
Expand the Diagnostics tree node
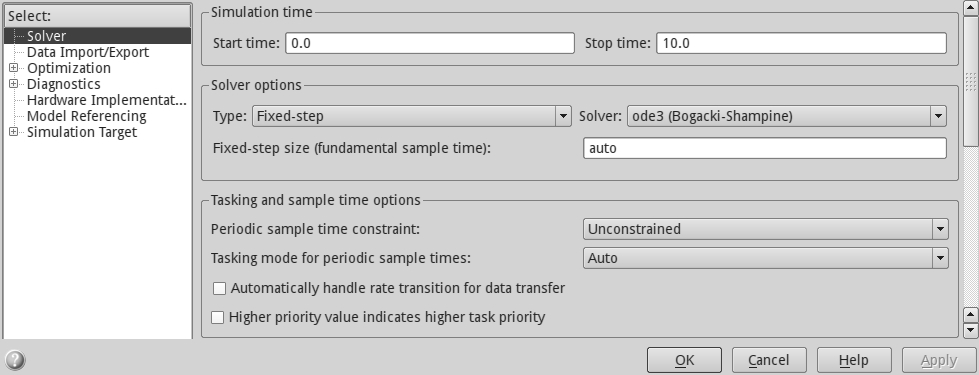pyautogui.click(x=14, y=84)
